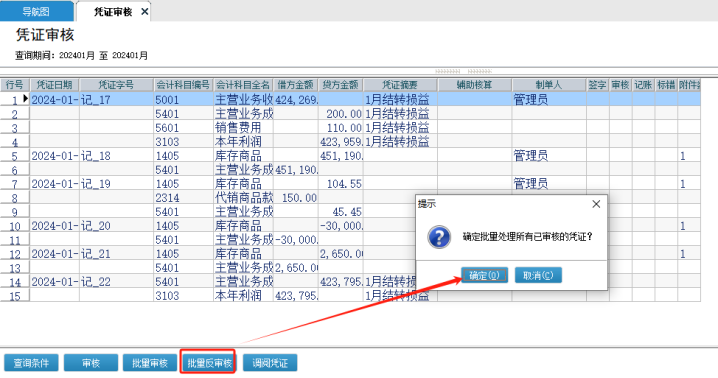Image resolution: width=718 pixels, height=378 pixels.
Task: Click the 批量反审核 button
Action: pos(209,363)
